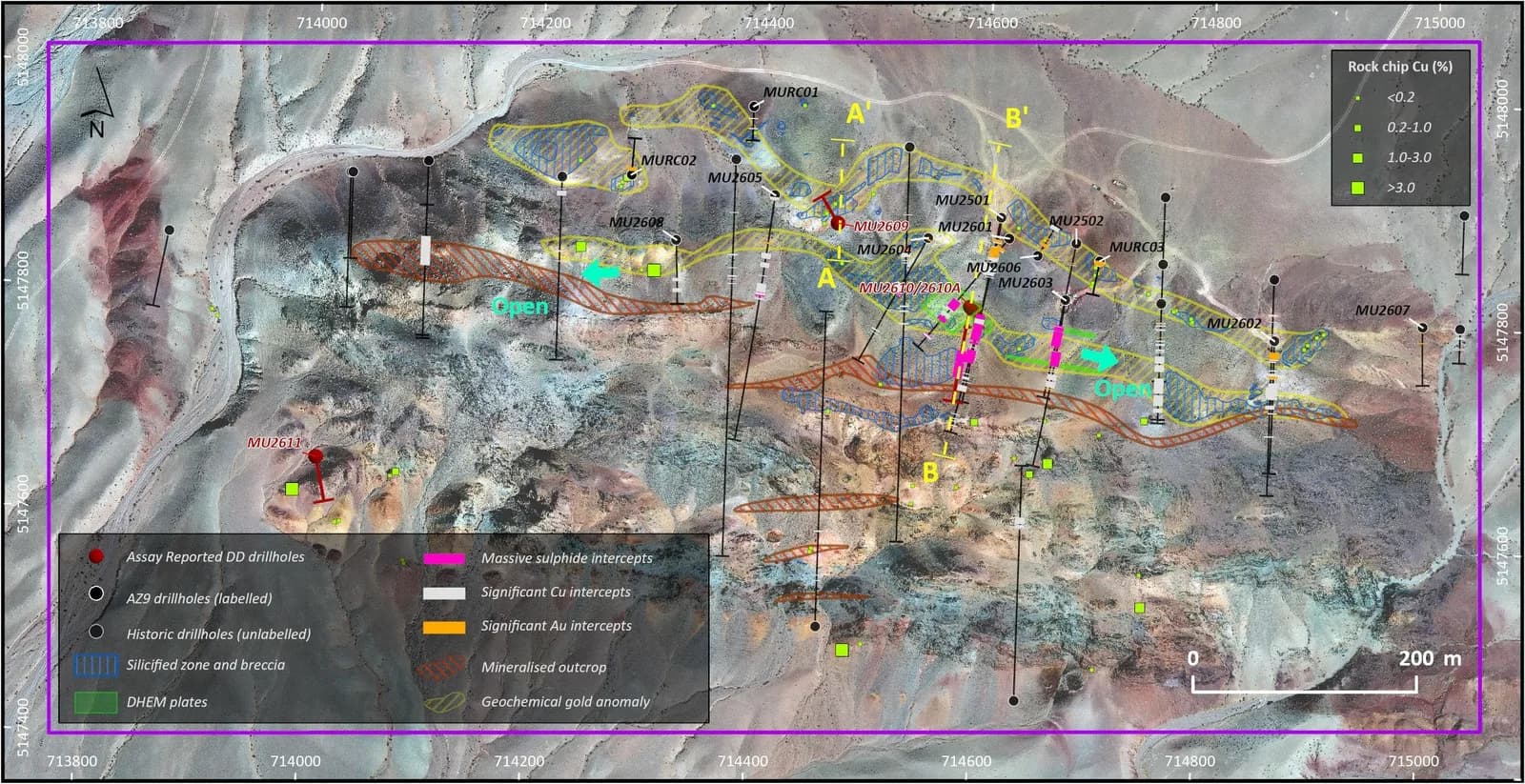Image resolution: width=1525 pixels, height=784 pixels.
Task: Click the yellow B' section label
Action: pos(1016,118)
